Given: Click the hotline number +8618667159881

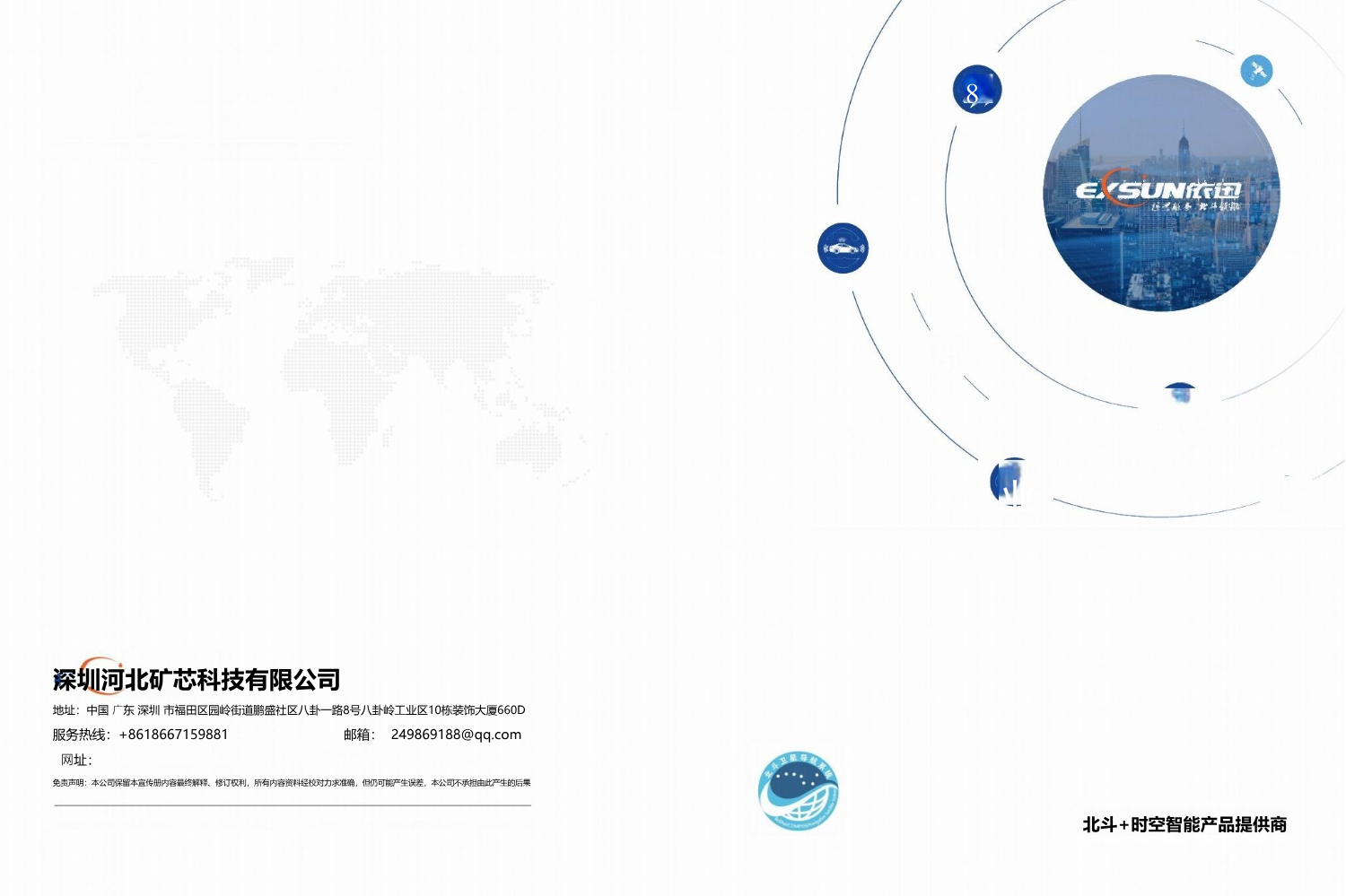Looking at the screenshot, I should [x=173, y=735].
